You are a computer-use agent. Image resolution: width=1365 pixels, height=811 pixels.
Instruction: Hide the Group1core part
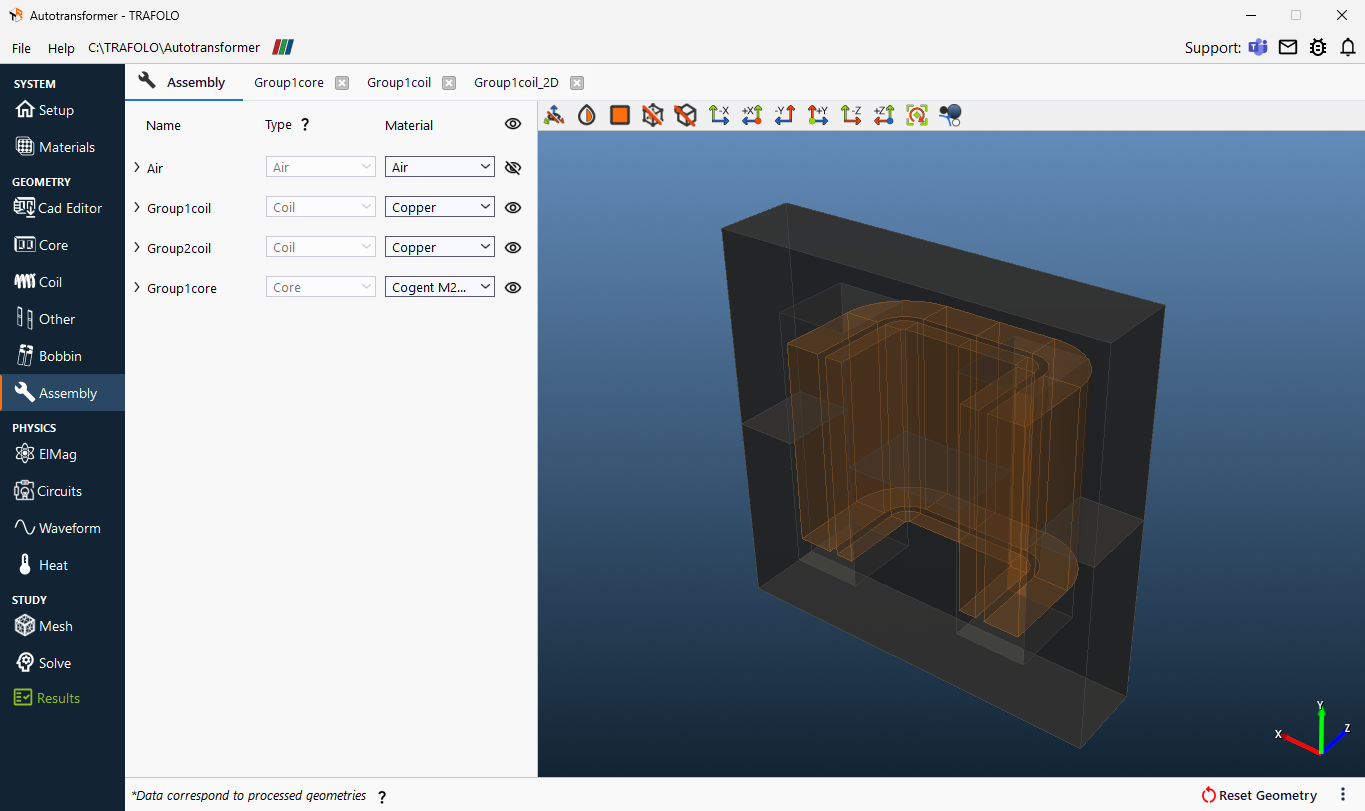point(513,287)
